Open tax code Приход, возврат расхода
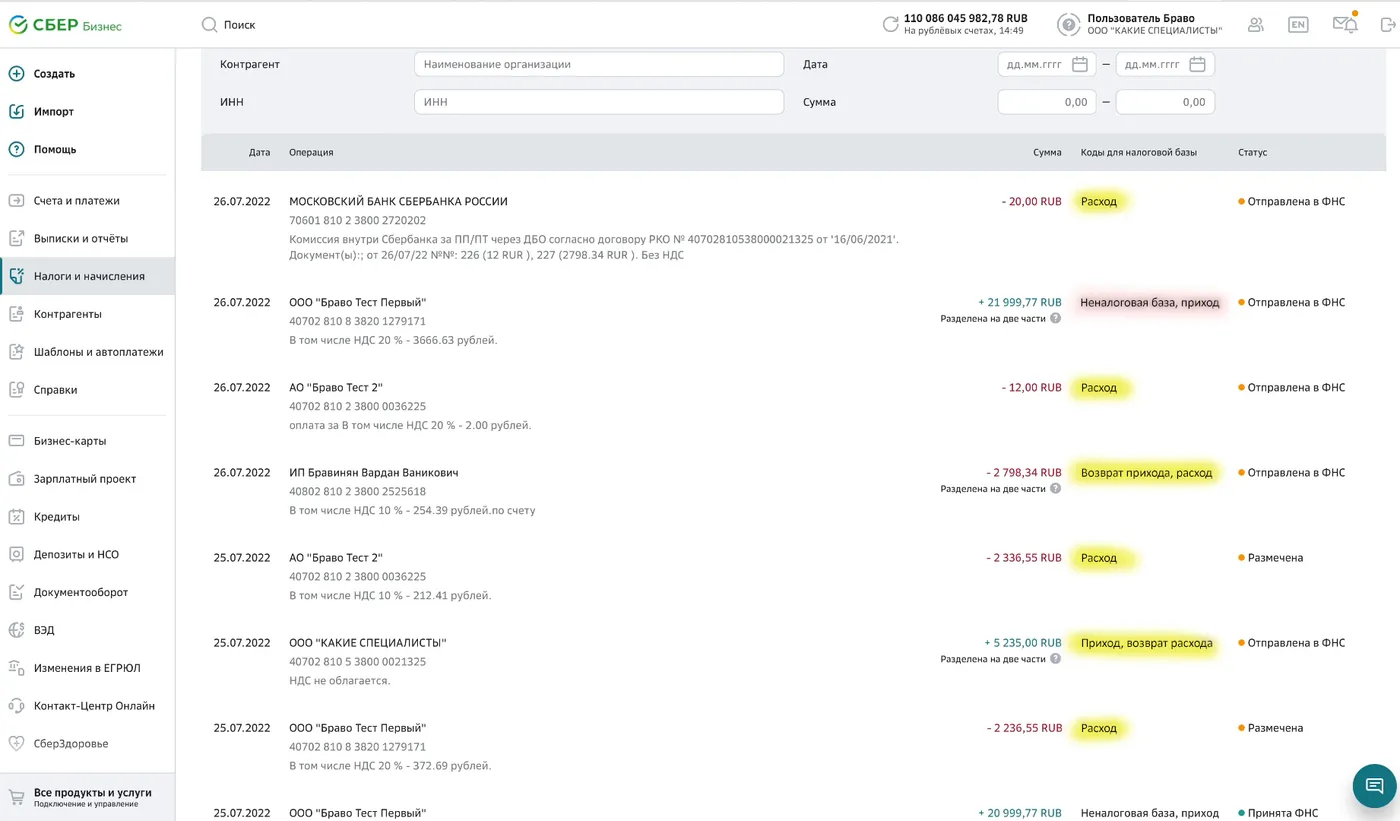Screen dimensions: 1400x821 point(1146,643)
